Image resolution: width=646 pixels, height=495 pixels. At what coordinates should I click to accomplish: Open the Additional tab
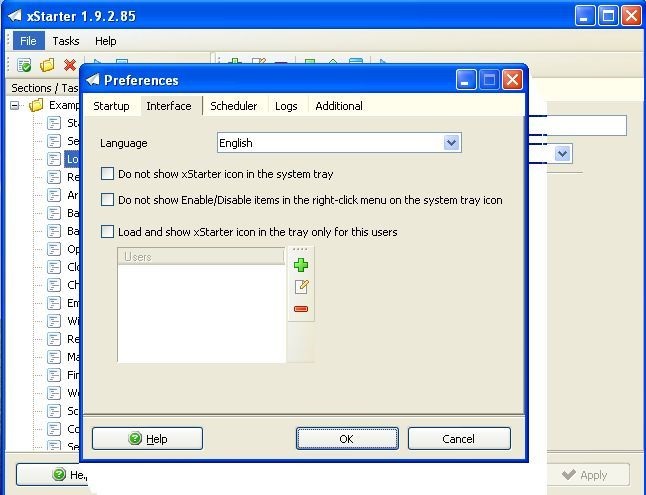[339, 106]
